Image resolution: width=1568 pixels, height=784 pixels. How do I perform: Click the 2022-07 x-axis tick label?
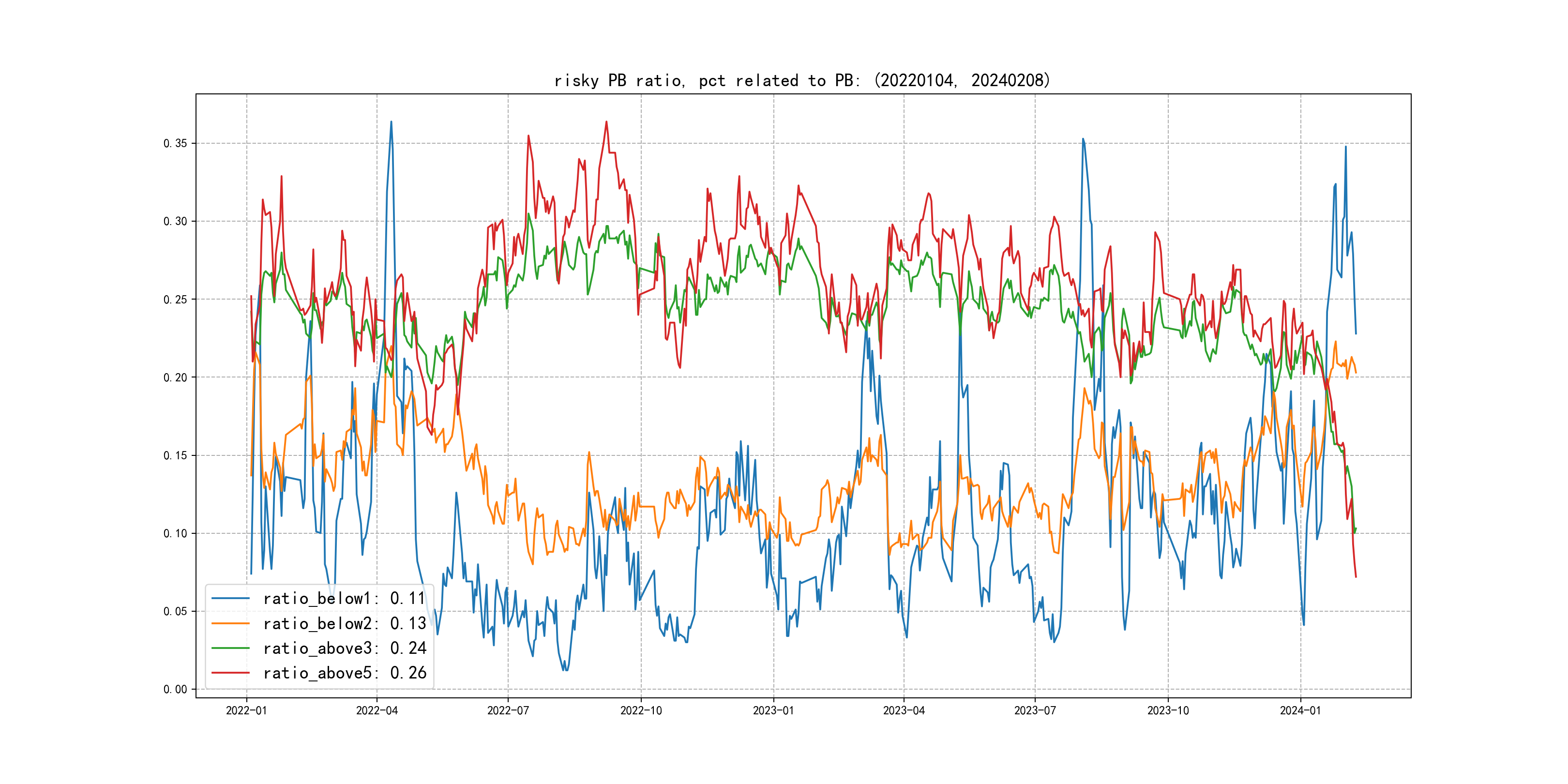(x=508, y=710)
